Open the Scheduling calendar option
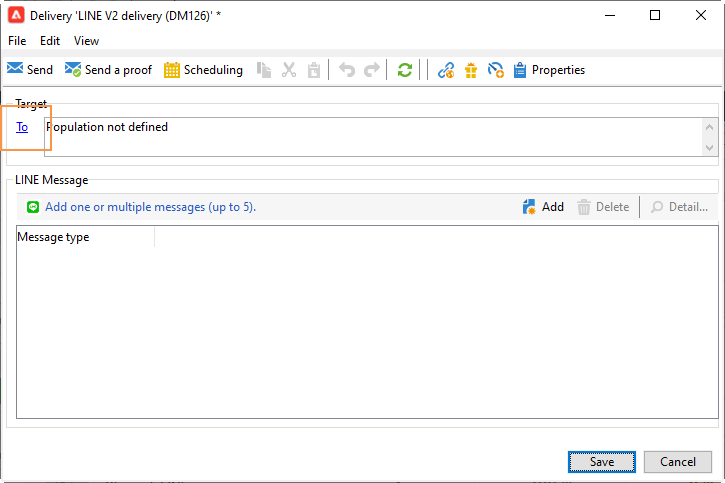The width and height of the screenshot is (725, 483). pos(203,70)
